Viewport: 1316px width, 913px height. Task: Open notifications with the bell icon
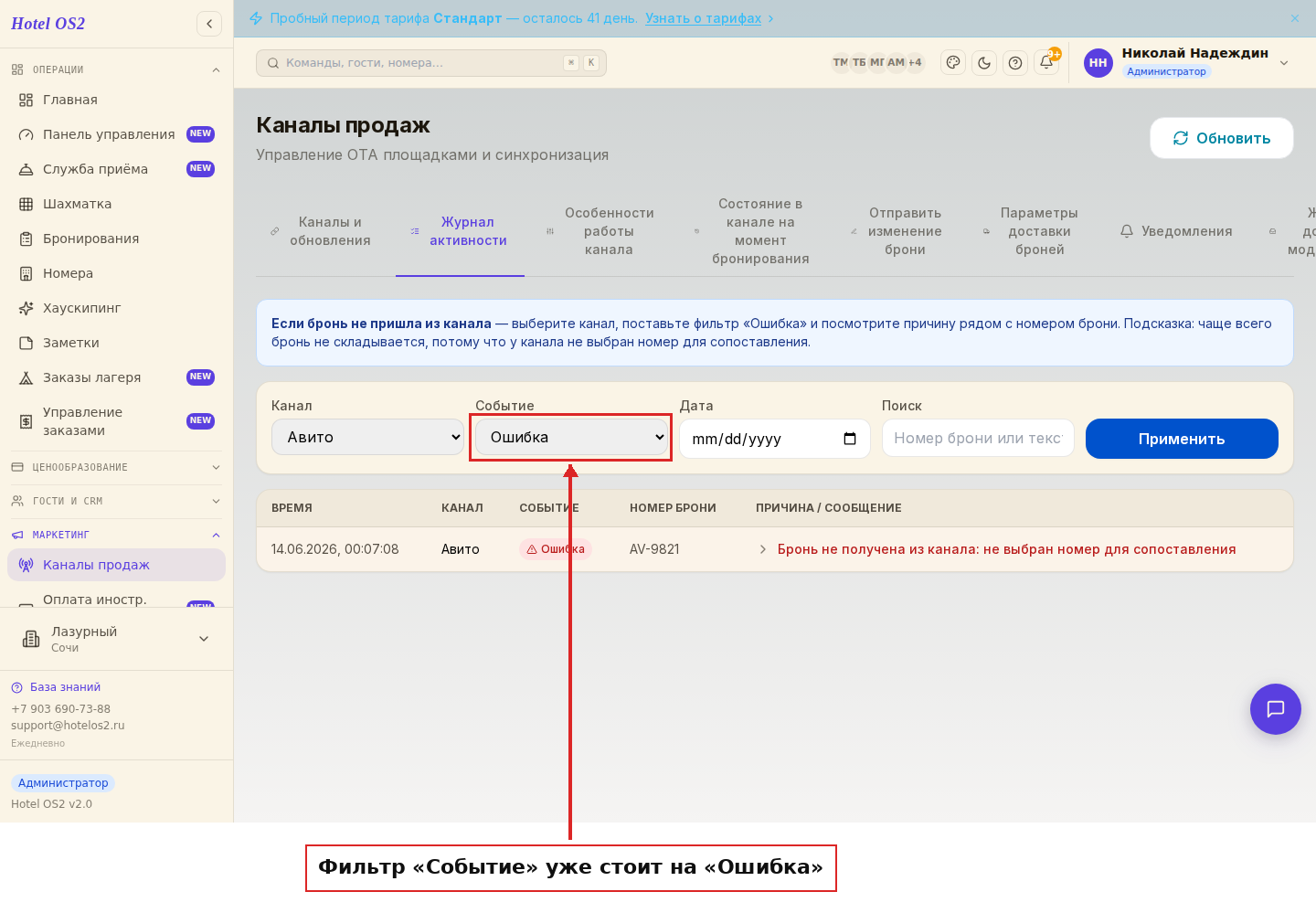1046,63
